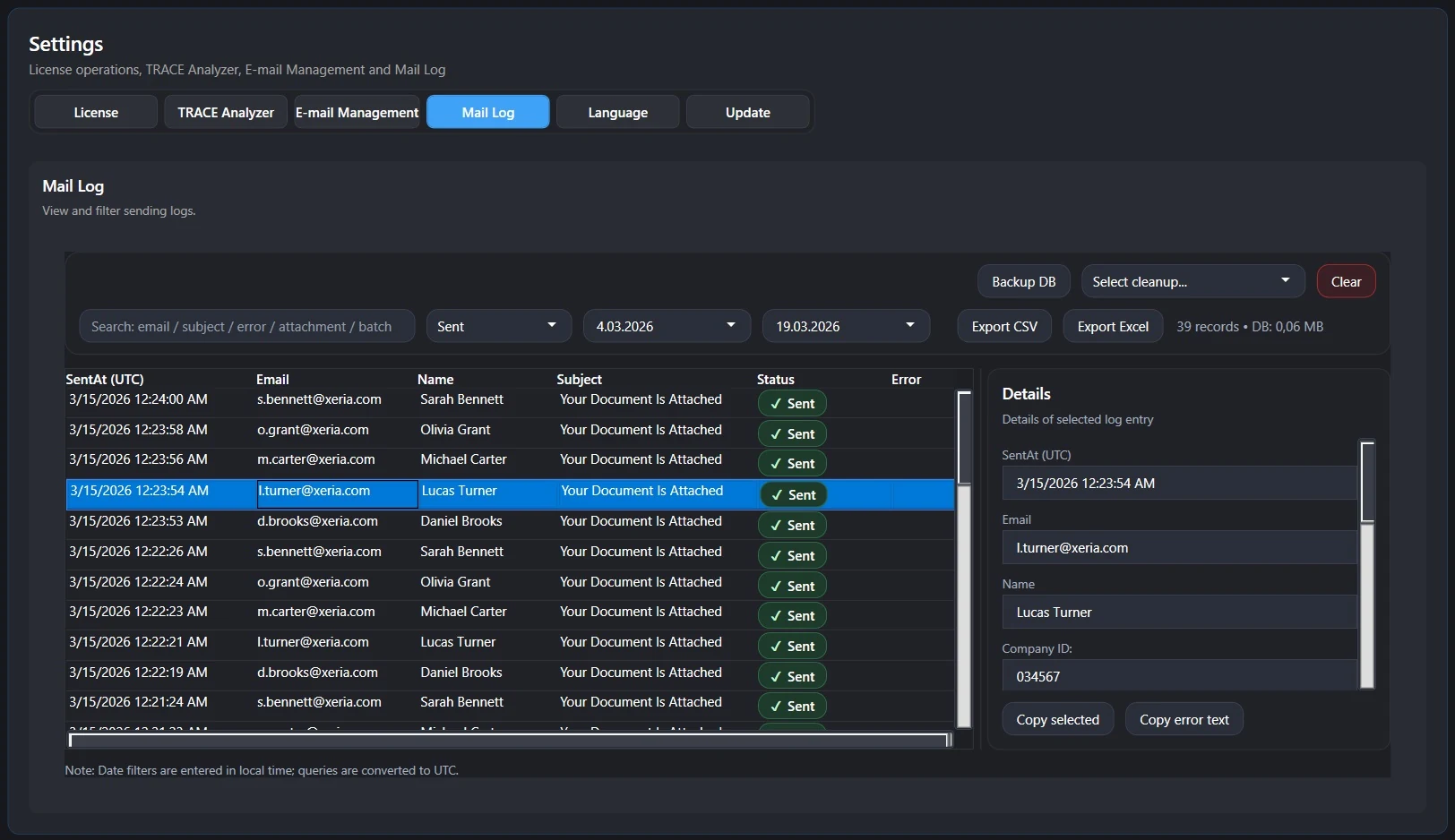Click the mail log search field
Image resolution: width=1455 pixels, height=840 pixels.
pos(246,327)
